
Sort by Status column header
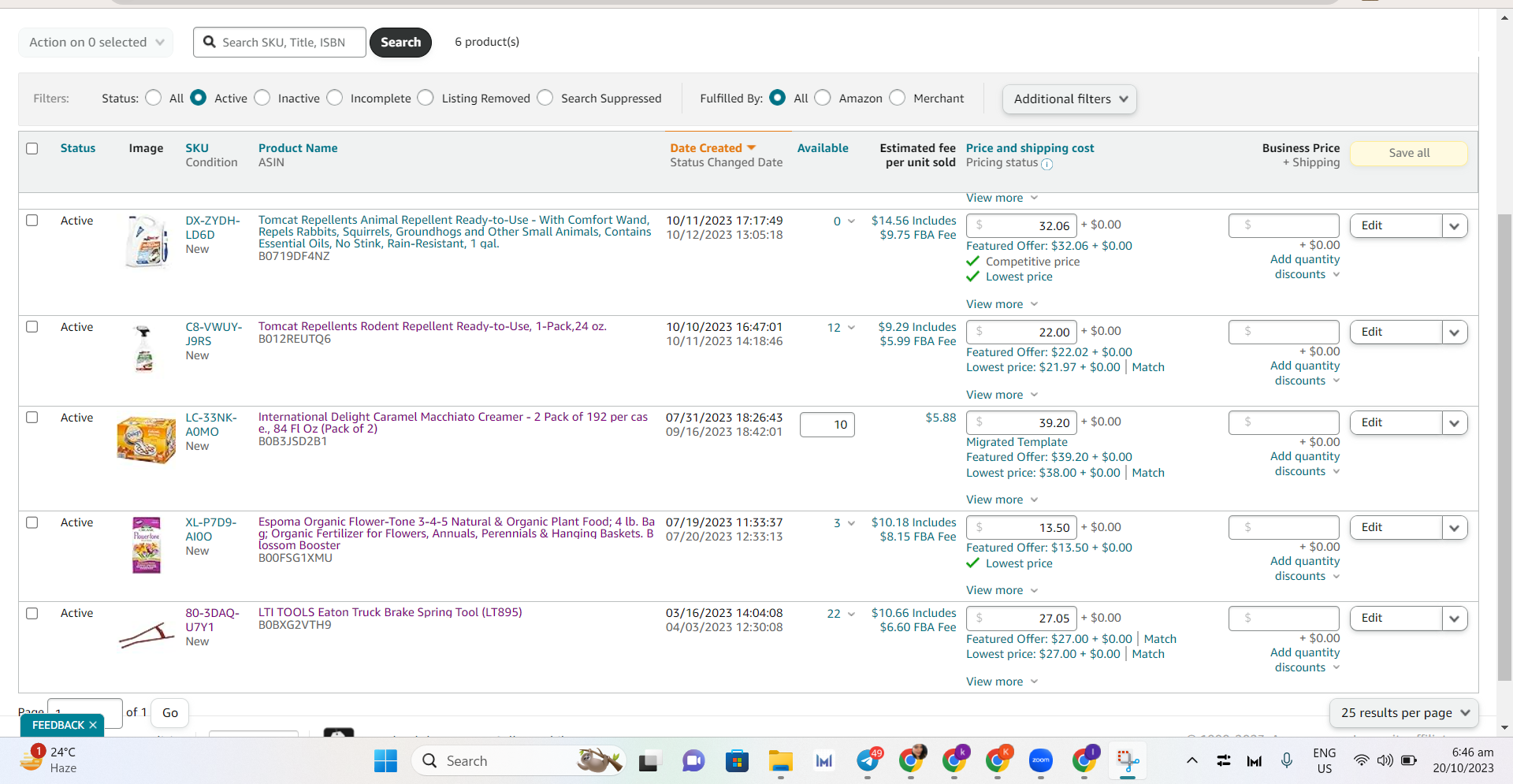click(x=78, y=148)
